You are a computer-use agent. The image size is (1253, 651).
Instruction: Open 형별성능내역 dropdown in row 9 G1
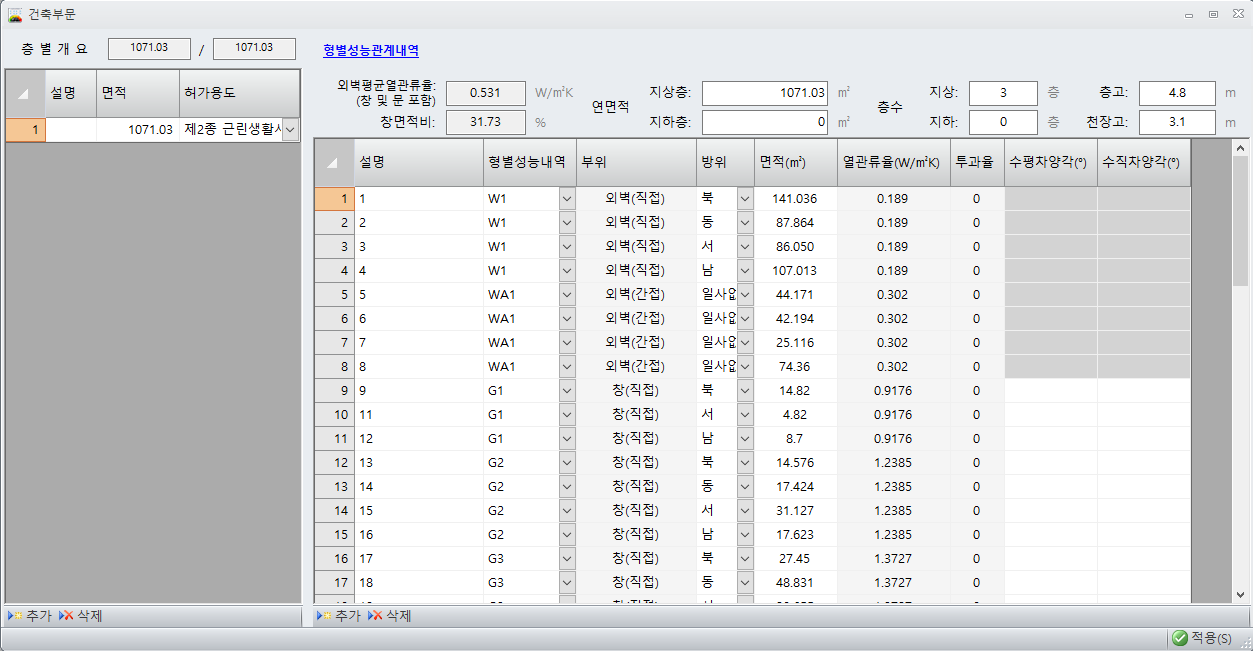click(567, 391)
